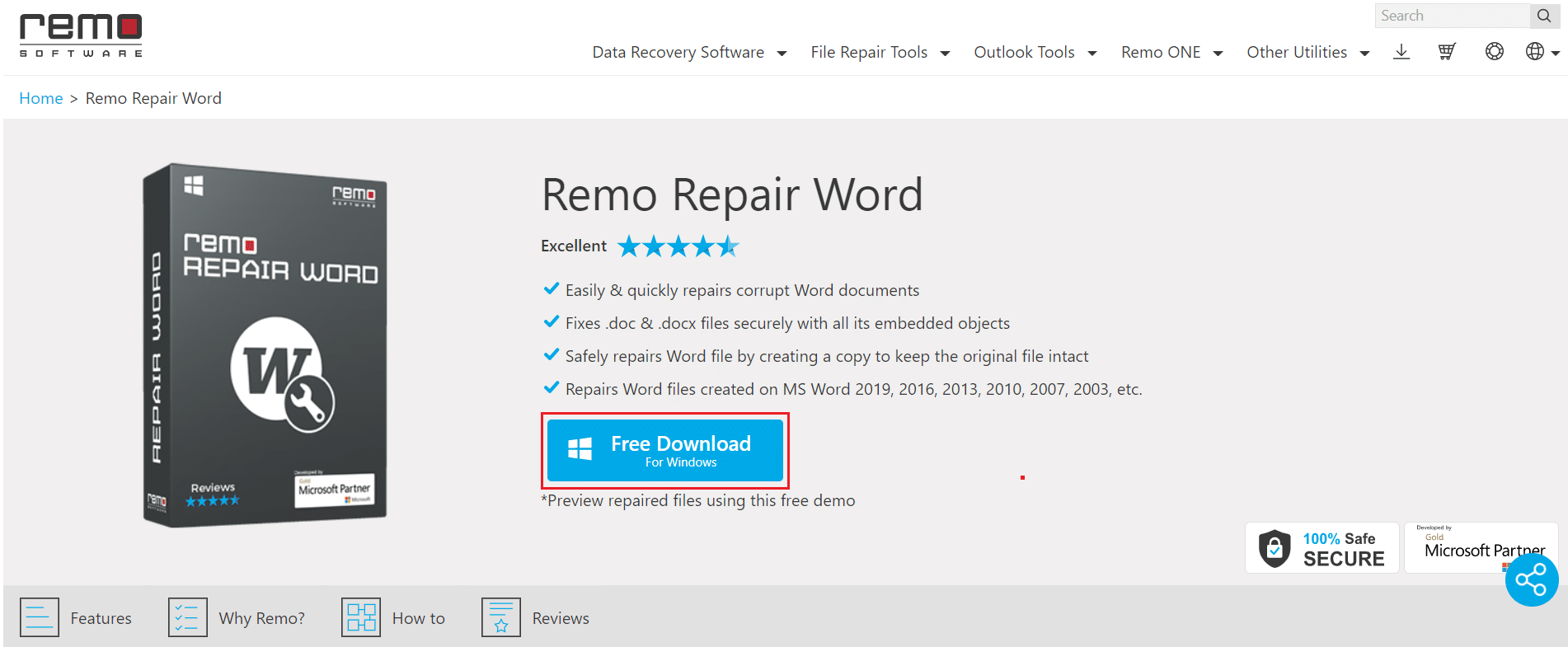Click 'Fixes .doc & .docx files securely' line
1568x647 pixels.
click(x=787, y=323)
